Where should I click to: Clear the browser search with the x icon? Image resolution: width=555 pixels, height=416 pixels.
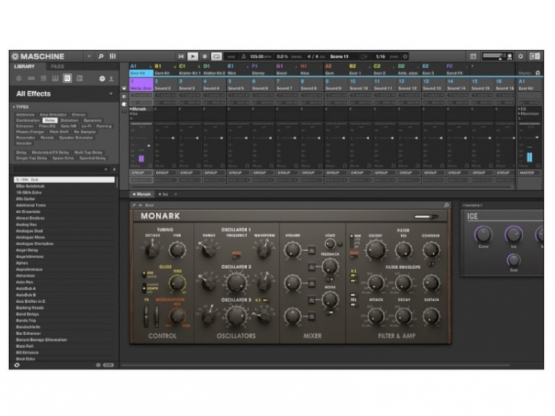click(106, 170)
